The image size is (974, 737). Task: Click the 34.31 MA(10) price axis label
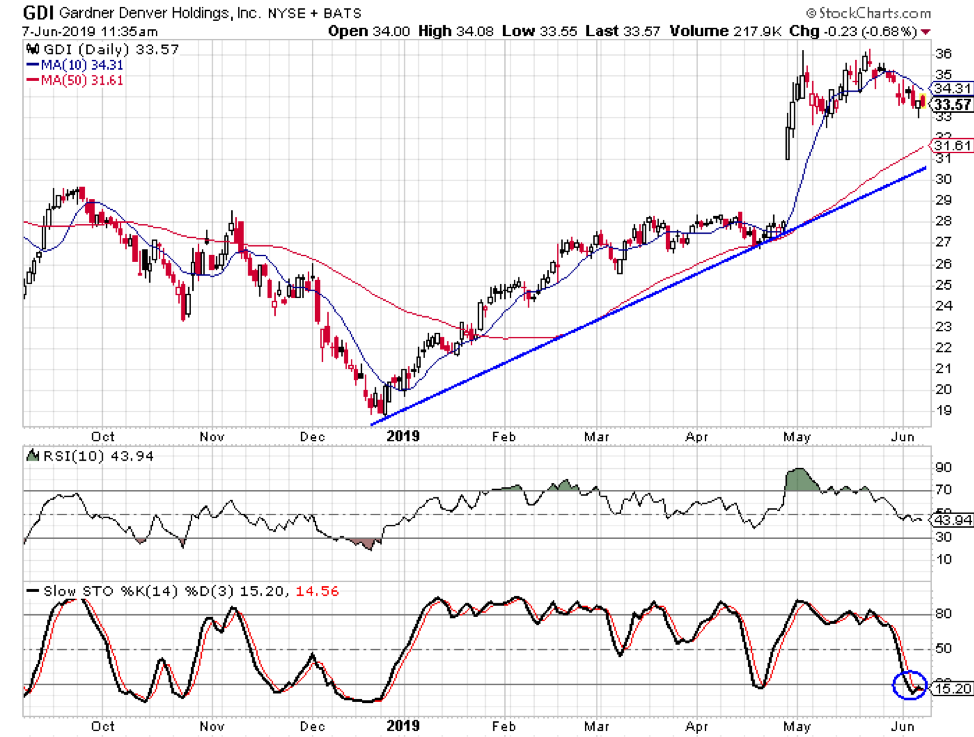pyautogui.click(x=952, y=88)
